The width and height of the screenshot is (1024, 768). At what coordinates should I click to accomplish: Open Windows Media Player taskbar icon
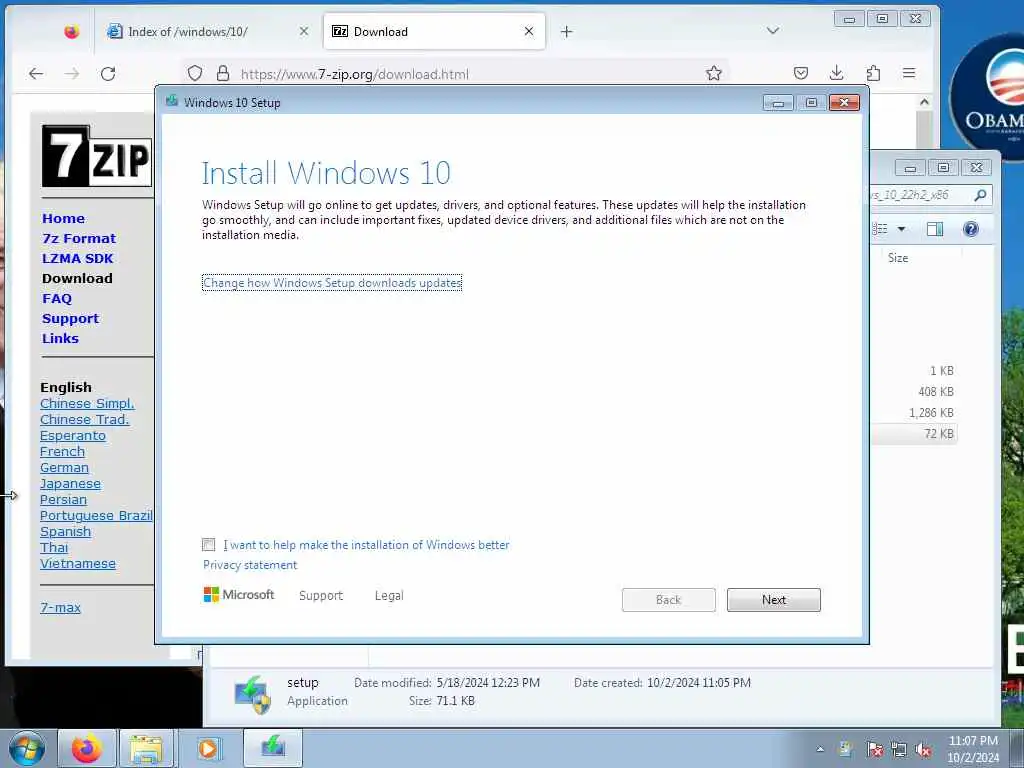pyautogui.click(x=209, y=748)
